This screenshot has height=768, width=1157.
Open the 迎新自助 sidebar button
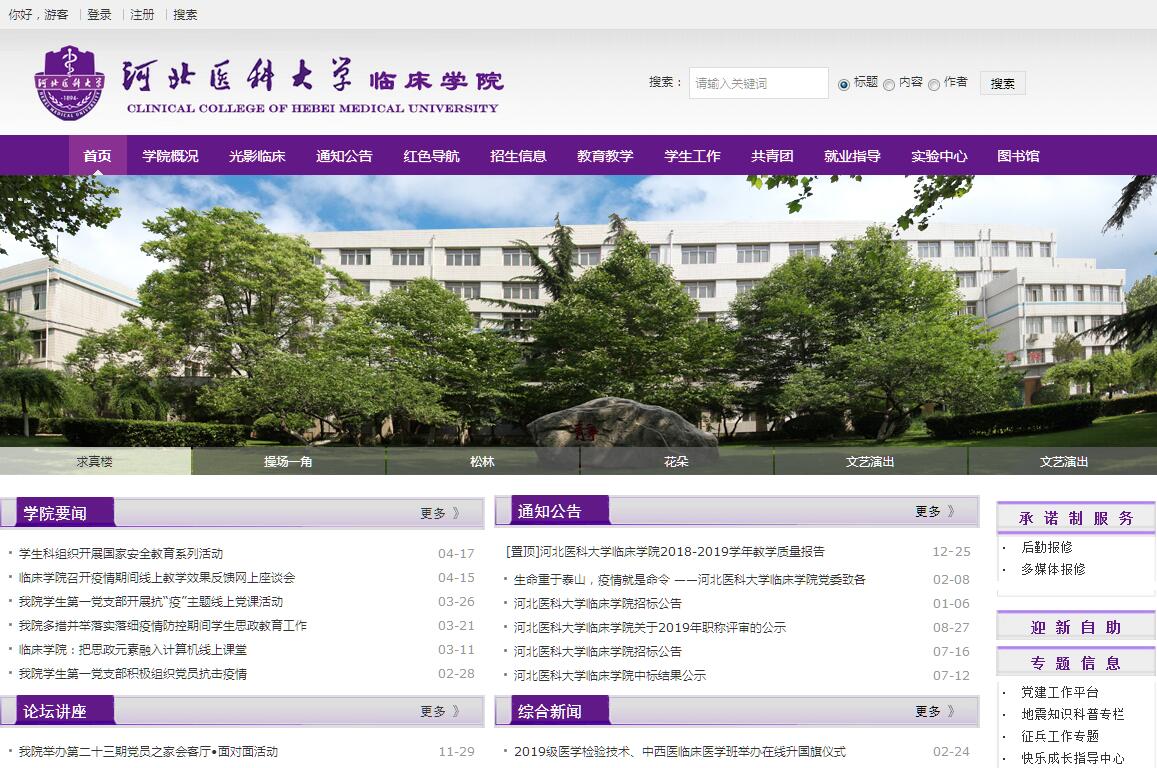coord(1075,627)
